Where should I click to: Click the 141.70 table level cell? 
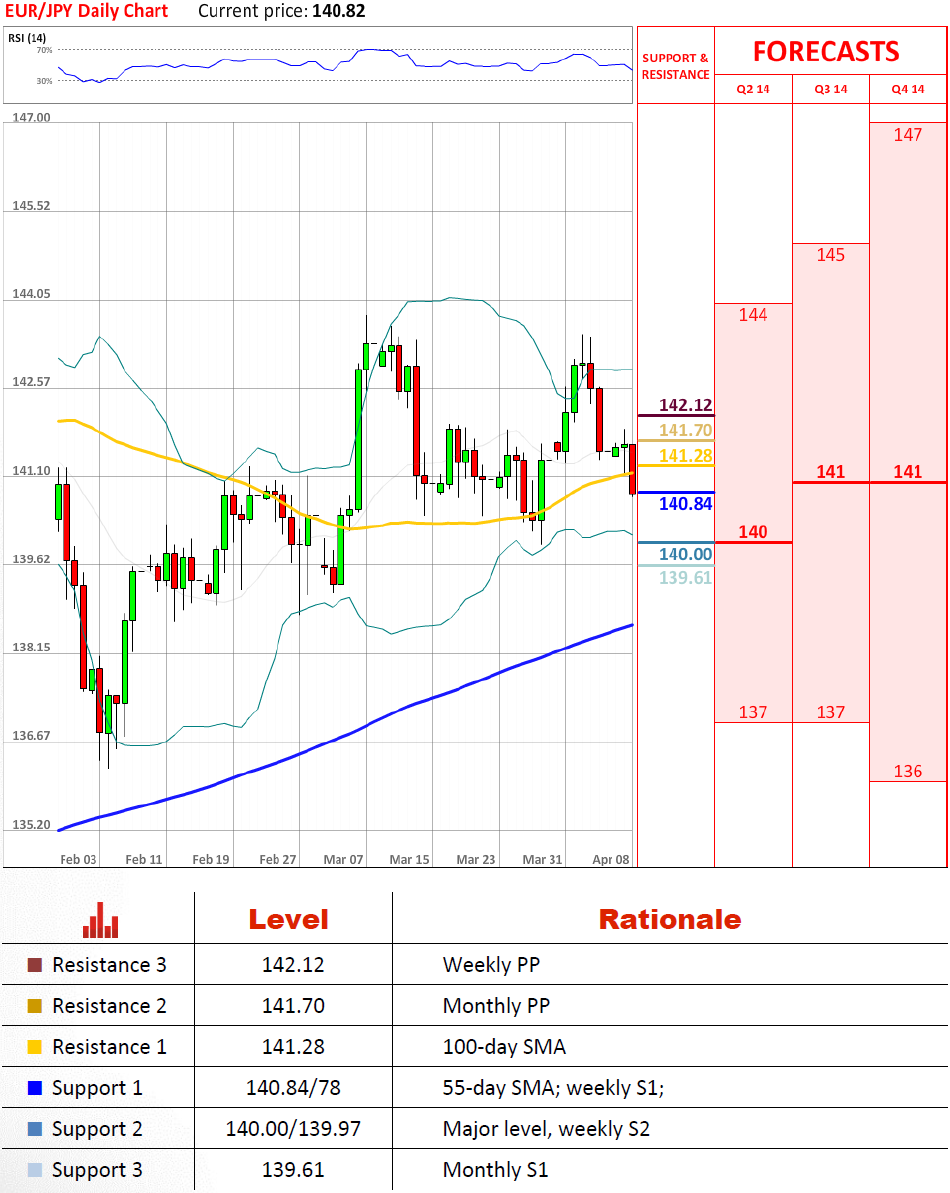coord(293,1006)
